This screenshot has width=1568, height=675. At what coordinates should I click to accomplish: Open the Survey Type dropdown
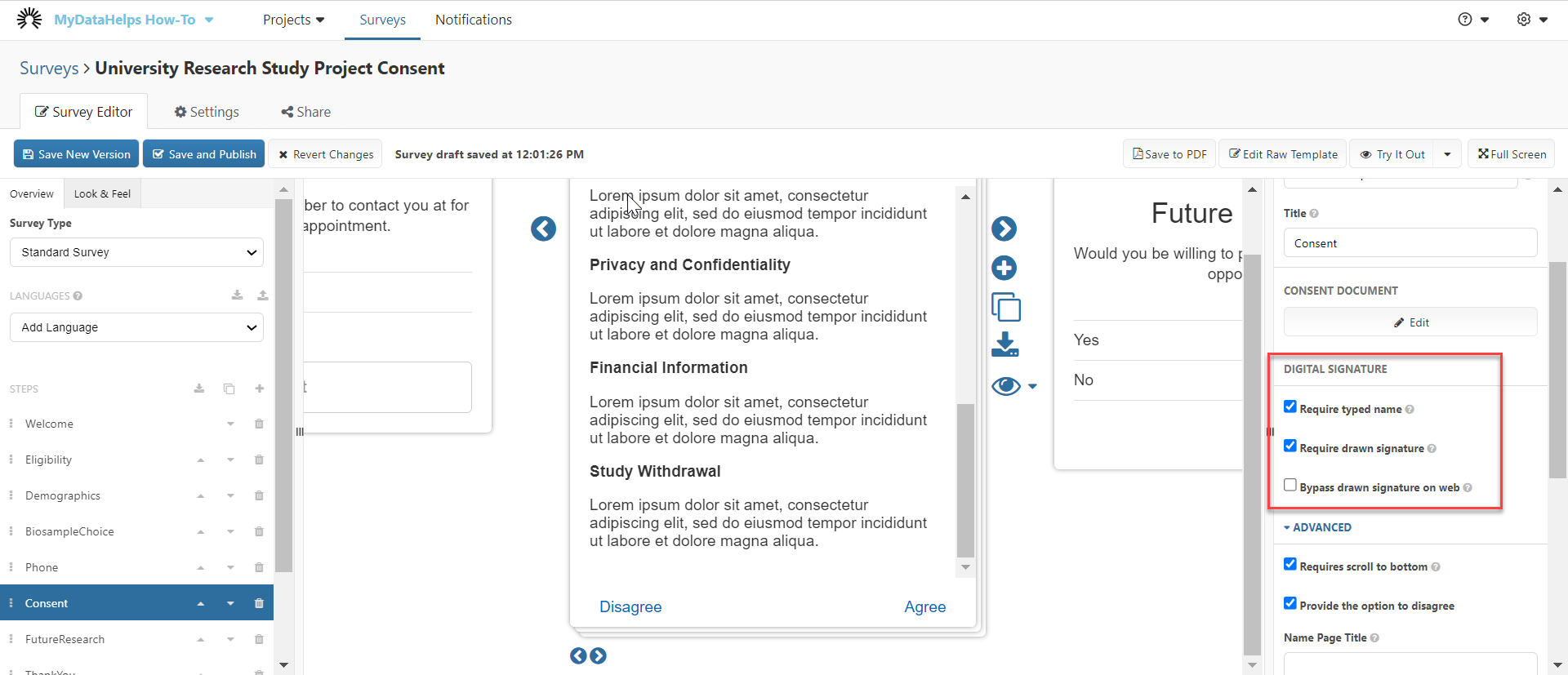(136, 252)
